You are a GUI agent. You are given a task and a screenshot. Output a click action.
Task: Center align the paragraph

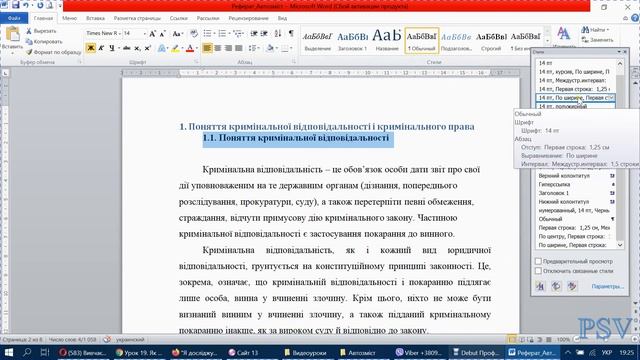tap(218, 48)
